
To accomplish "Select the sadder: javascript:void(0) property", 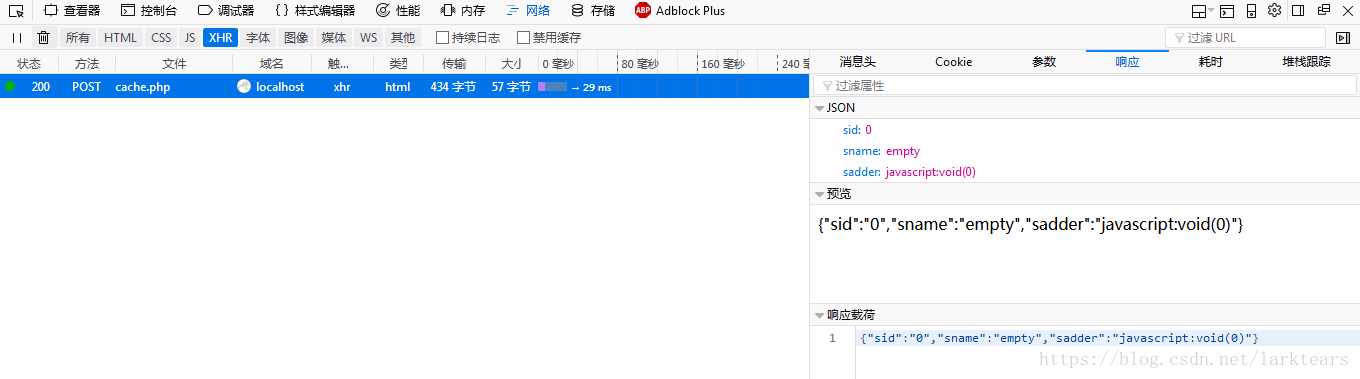I will tap(909, 172).
